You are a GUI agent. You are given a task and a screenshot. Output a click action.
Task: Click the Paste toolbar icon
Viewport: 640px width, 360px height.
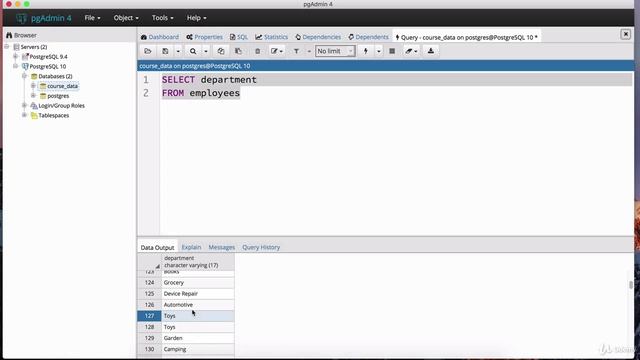tap(238, 51)
